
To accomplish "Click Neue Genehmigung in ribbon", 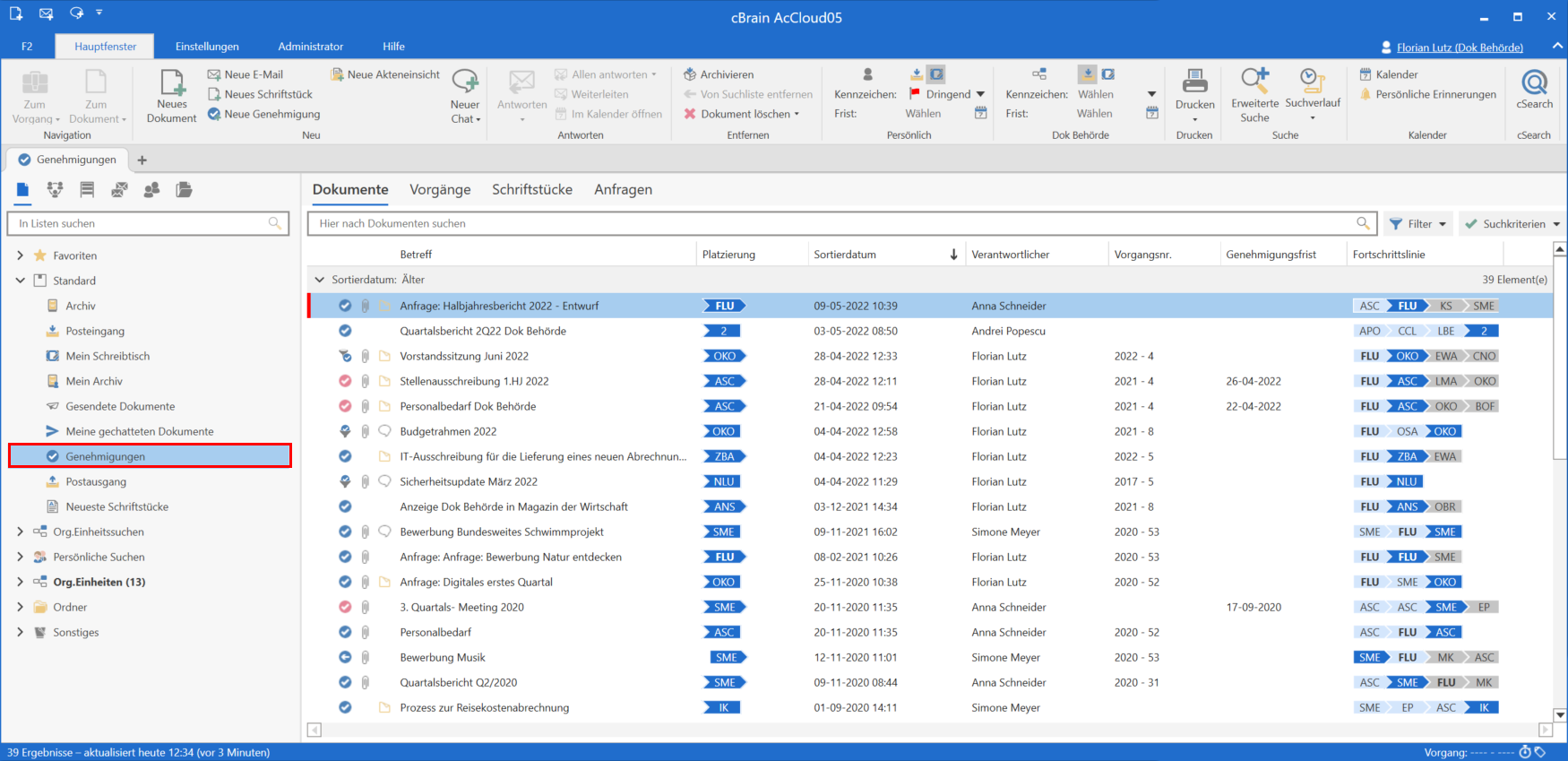I will (263, 114).
